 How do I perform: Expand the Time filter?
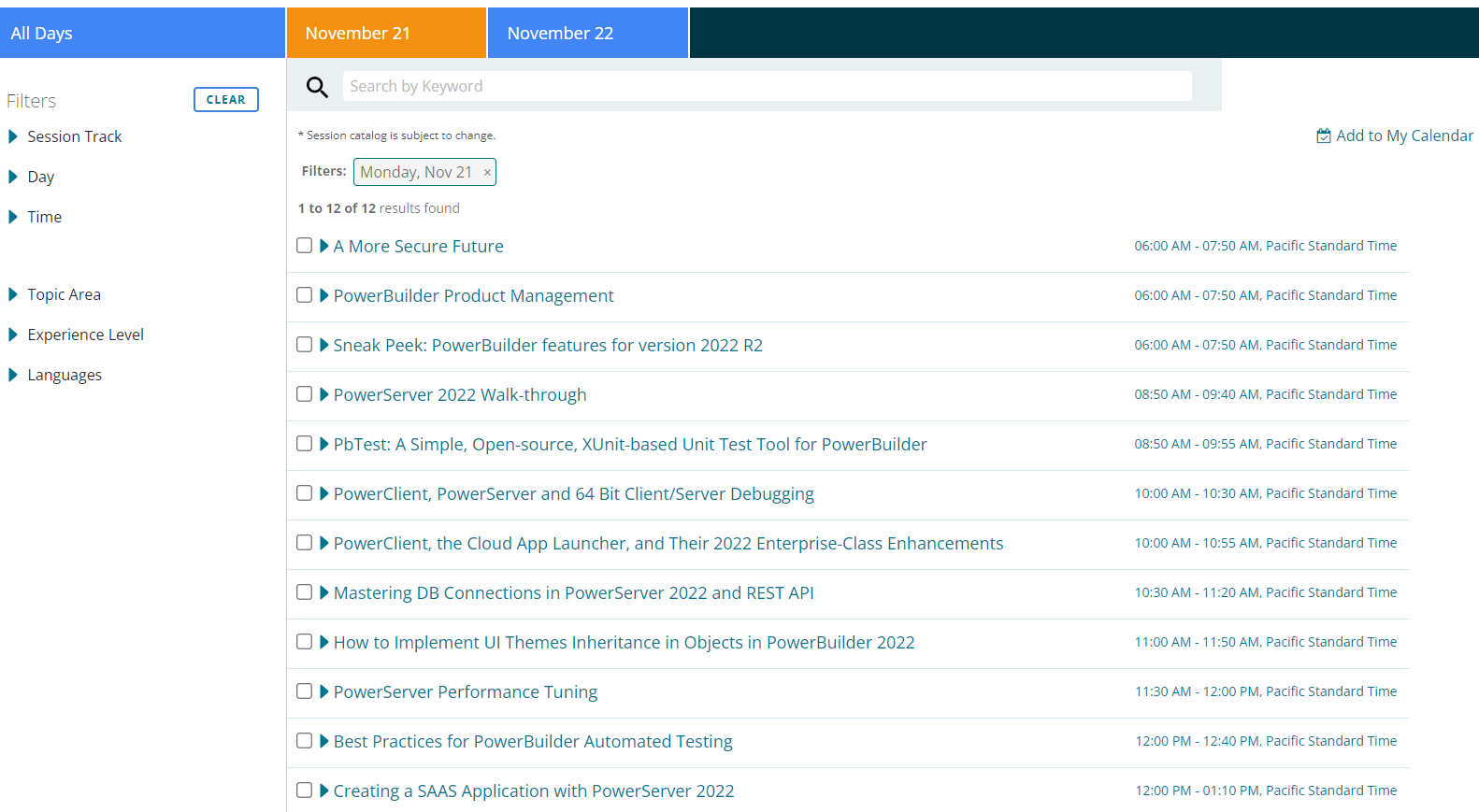point(36,217)
